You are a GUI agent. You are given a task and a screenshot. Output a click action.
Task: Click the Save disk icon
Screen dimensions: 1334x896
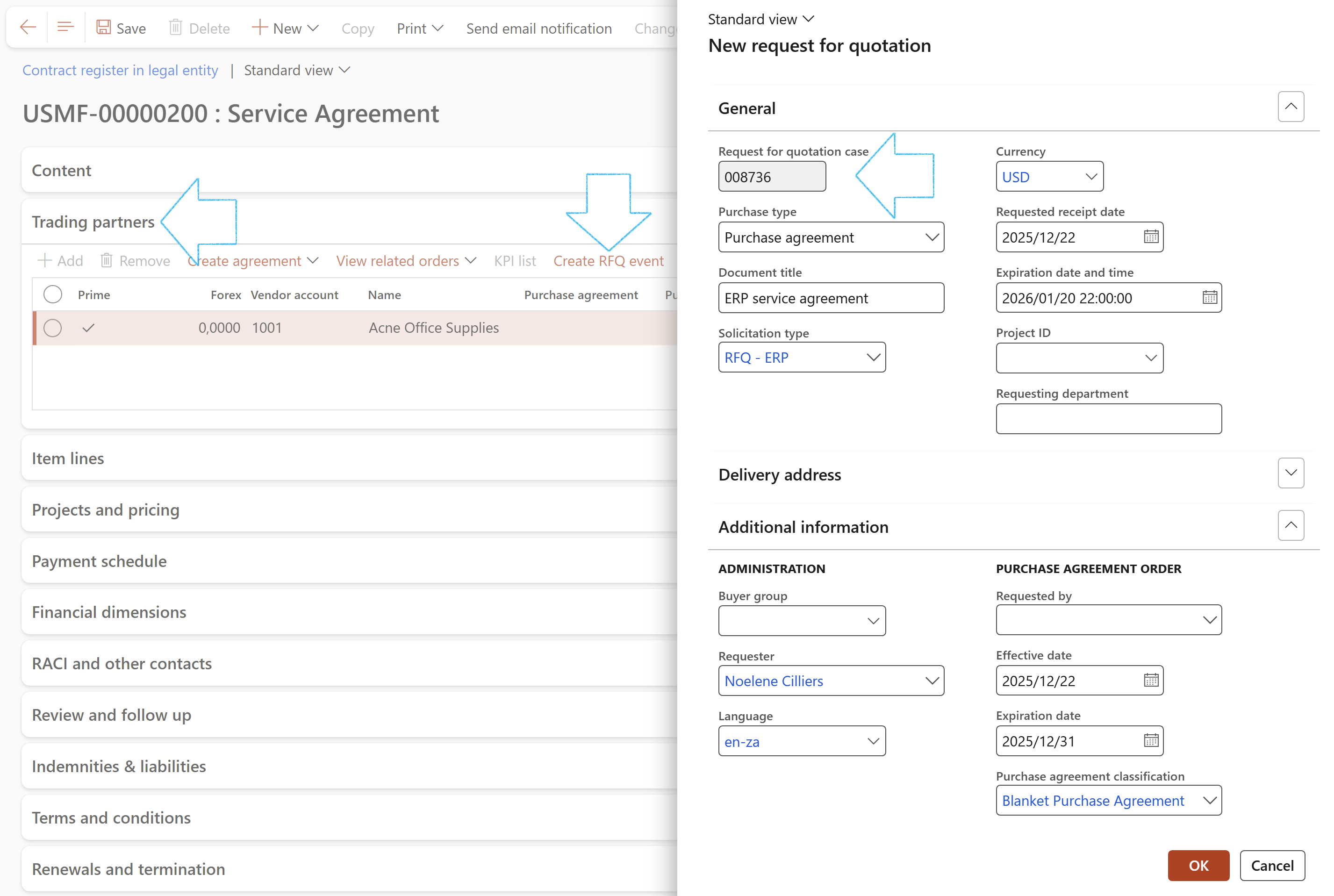(103, 28)
